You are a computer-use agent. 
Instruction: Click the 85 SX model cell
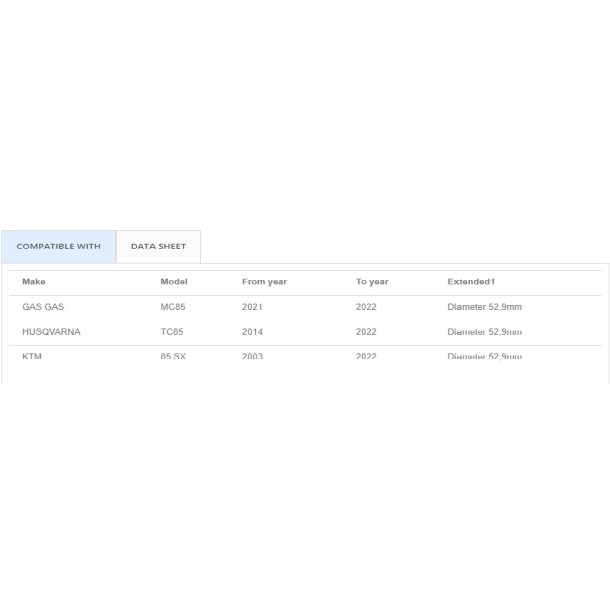click(x=173, y=356)
